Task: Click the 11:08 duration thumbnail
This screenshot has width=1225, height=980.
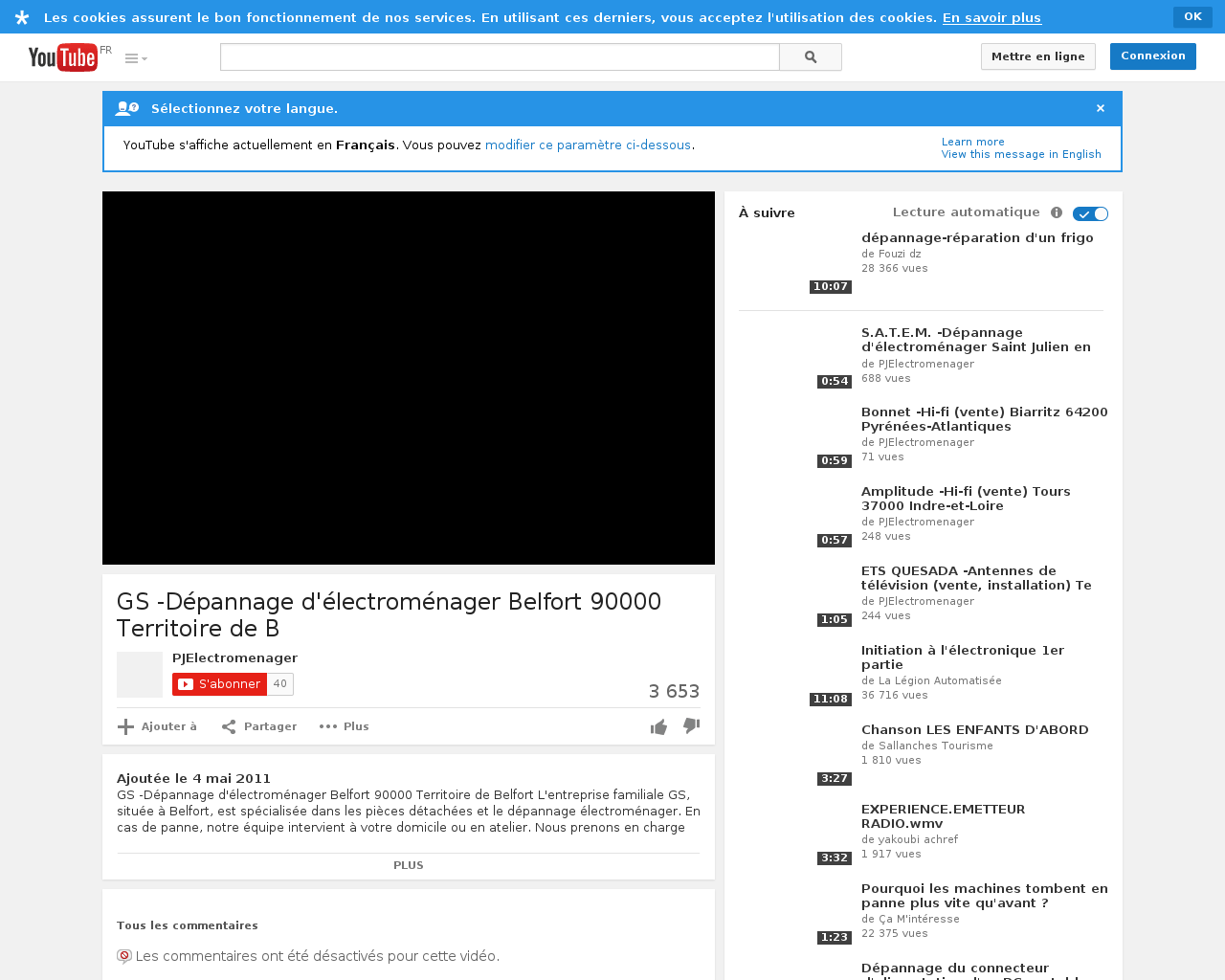Action: point(795,676)
